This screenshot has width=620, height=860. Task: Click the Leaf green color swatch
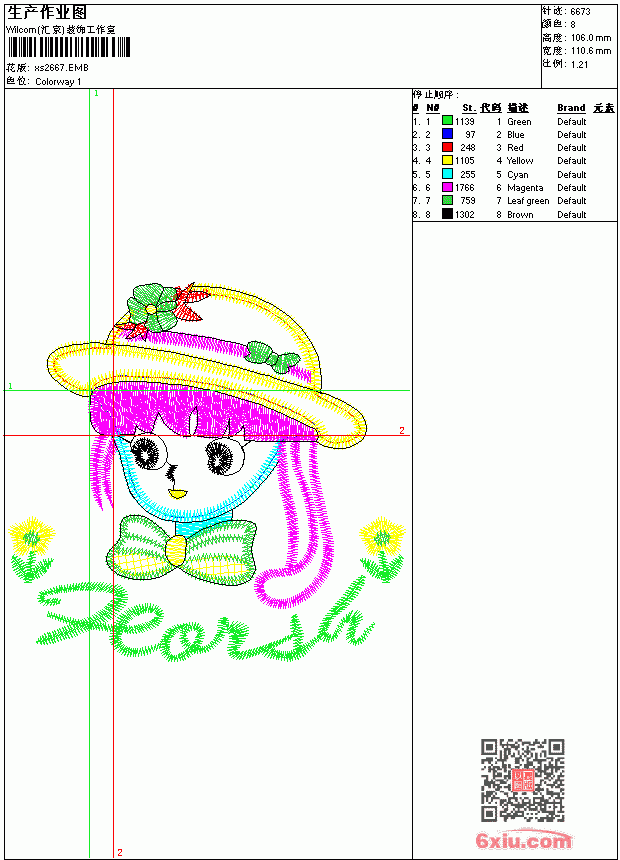pos(447,200)
